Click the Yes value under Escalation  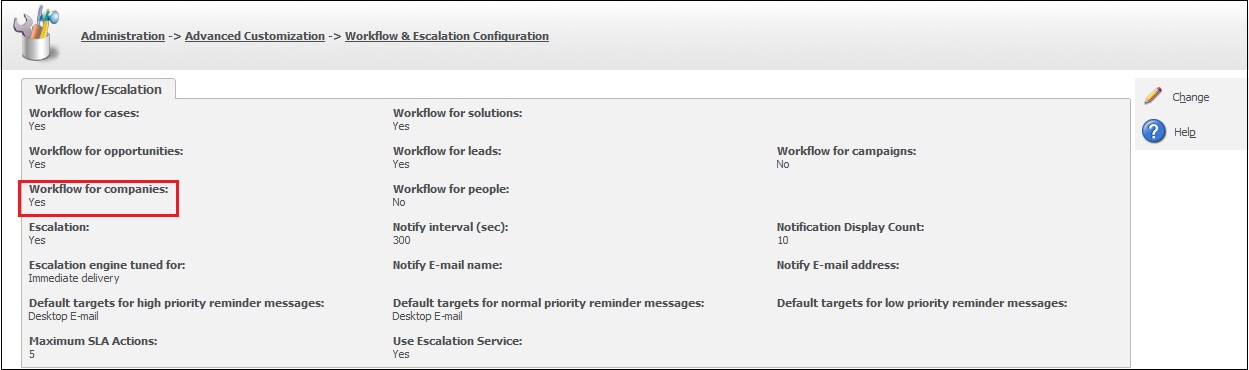click(37, 240)
